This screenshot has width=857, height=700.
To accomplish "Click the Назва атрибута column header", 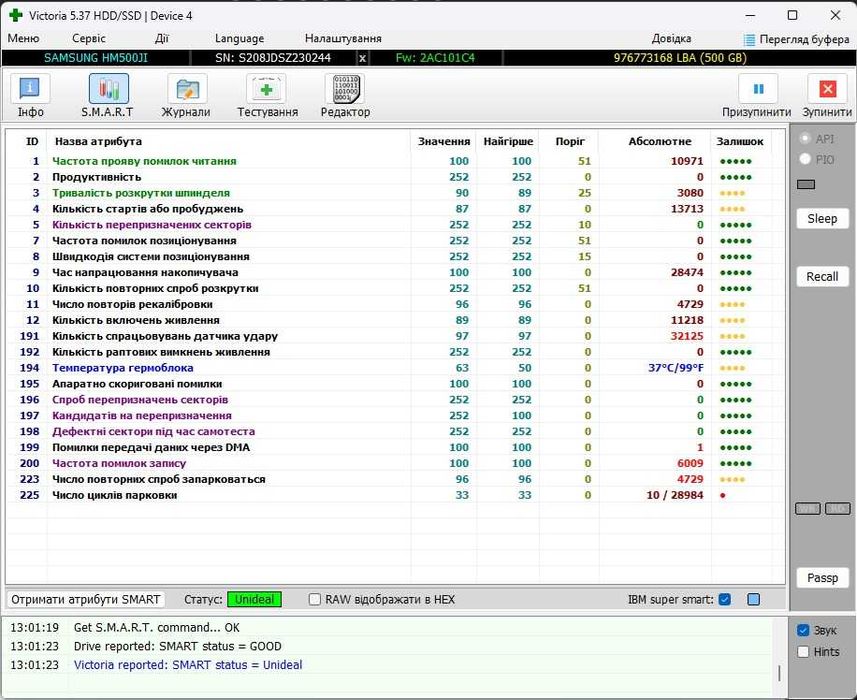I will pyautogui.click(x=98, y=142).
